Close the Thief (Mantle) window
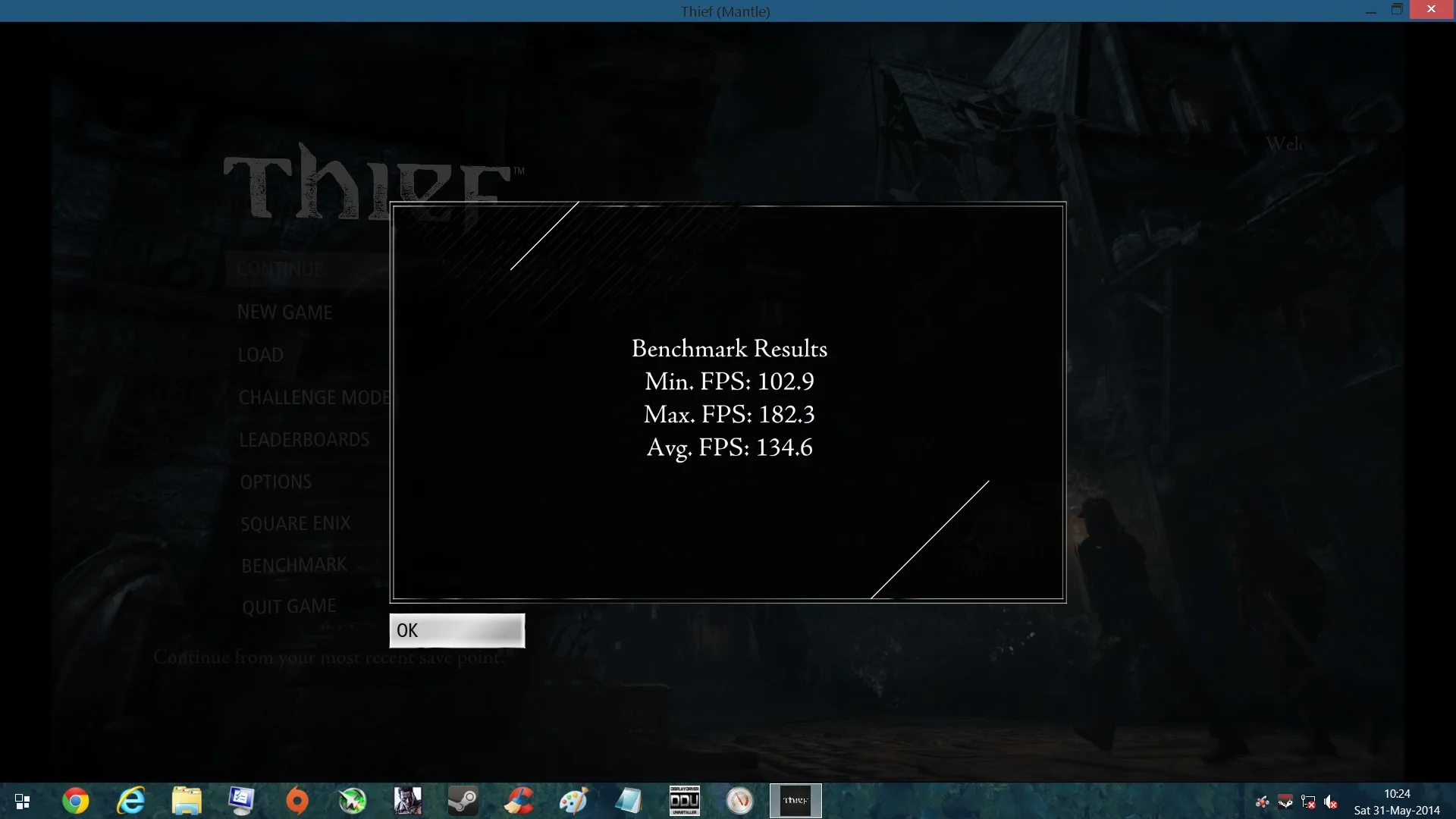Image resolution: width=1456 pixels, height=819 pixels. coord(1431,9)
